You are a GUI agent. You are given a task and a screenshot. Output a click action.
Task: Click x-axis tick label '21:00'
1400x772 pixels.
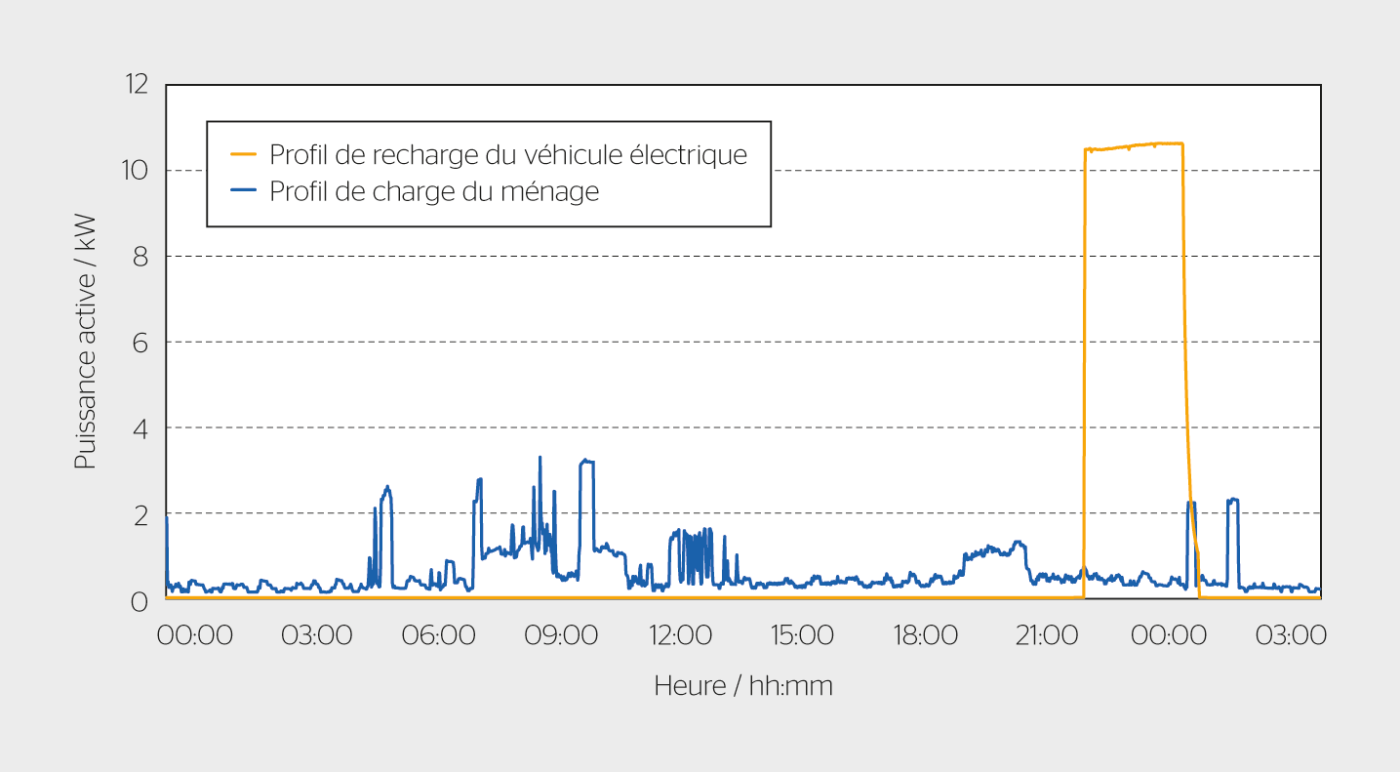tap(1046, 635)
